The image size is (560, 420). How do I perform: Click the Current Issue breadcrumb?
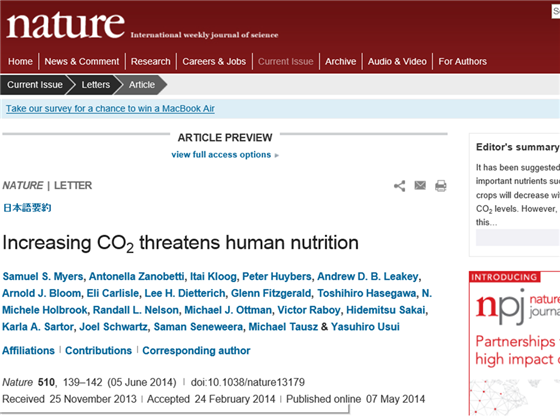[x=35, y=85]
